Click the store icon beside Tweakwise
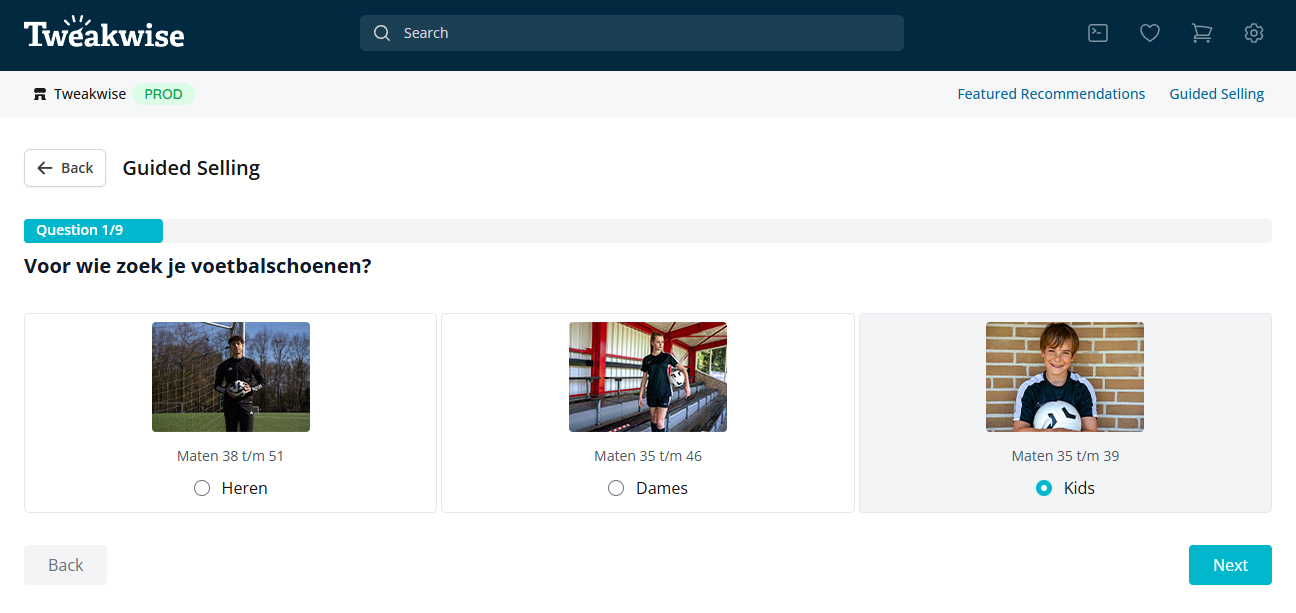This screenshot has height=613, width=1296. point(40,94)
